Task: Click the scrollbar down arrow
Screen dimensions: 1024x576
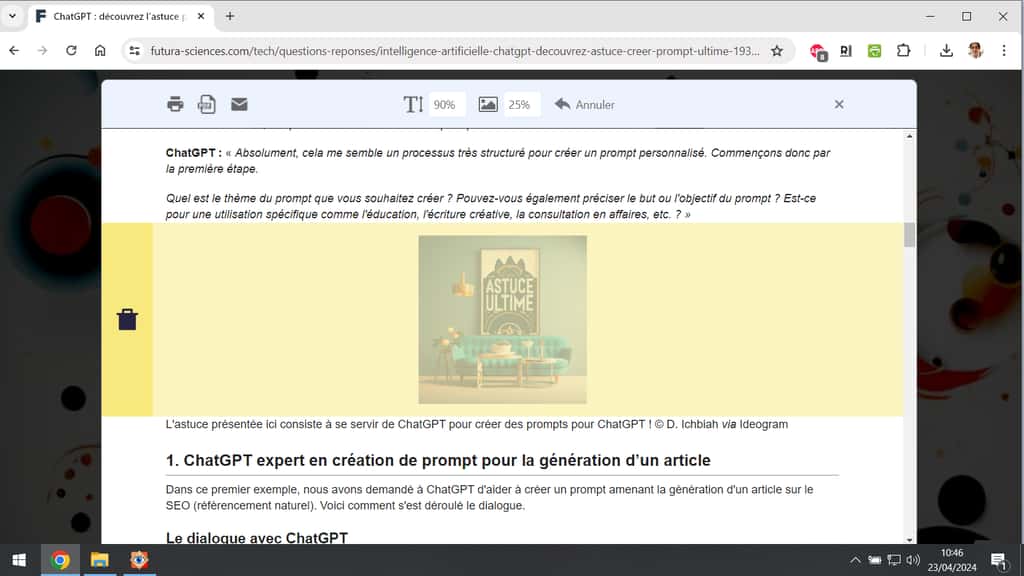Action: pyautogui.click(x=909, y=539)
